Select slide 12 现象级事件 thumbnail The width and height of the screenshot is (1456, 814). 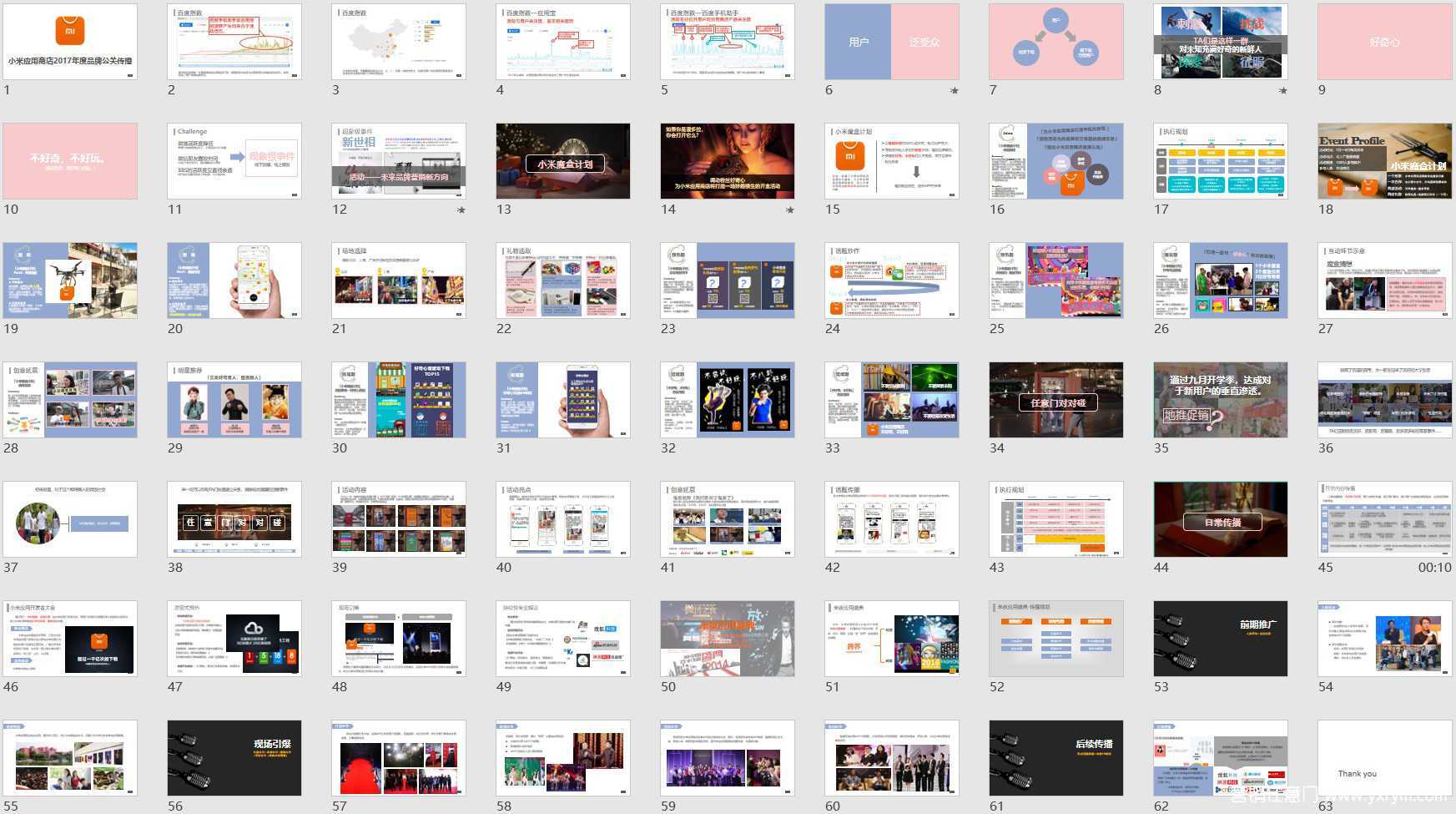point(399,161)
